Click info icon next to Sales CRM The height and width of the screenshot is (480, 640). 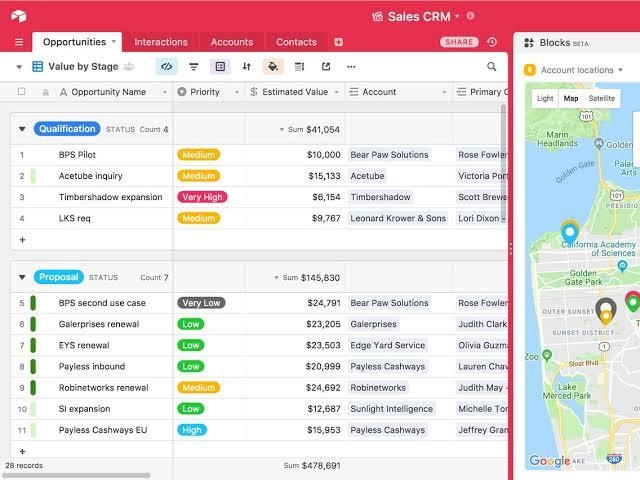(x=470, y=16)
